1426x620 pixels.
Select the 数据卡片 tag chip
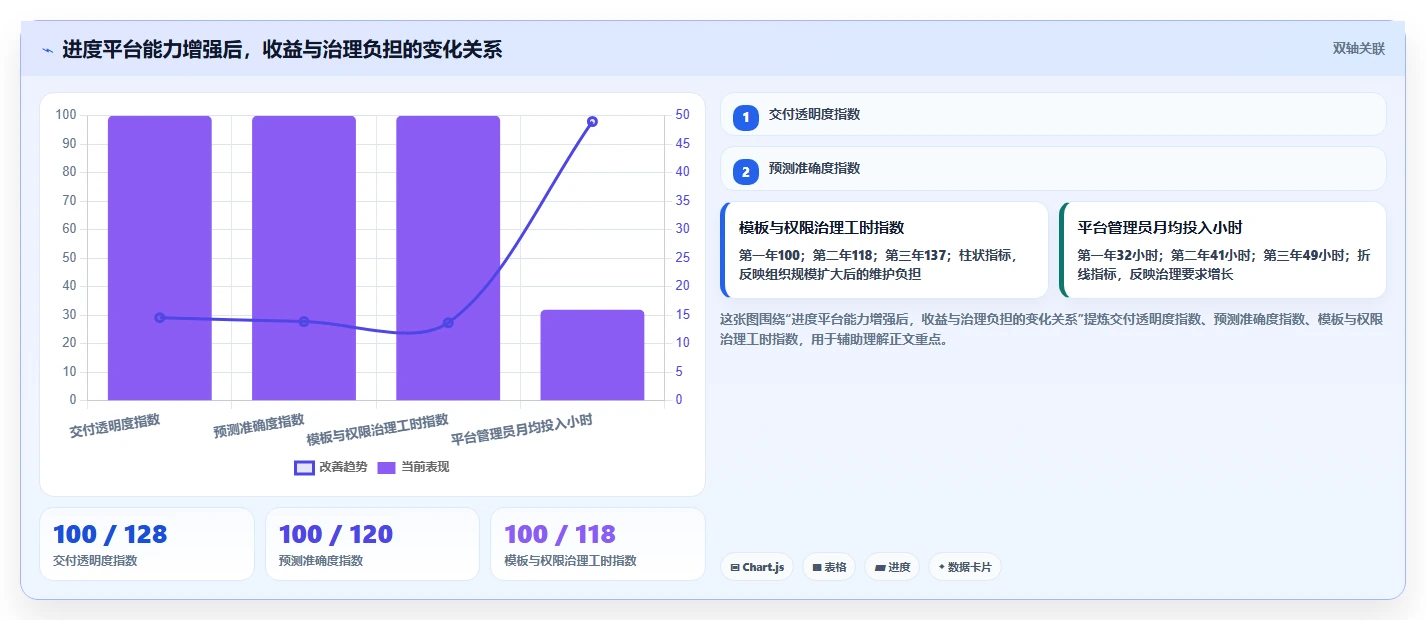coord(965,567)
